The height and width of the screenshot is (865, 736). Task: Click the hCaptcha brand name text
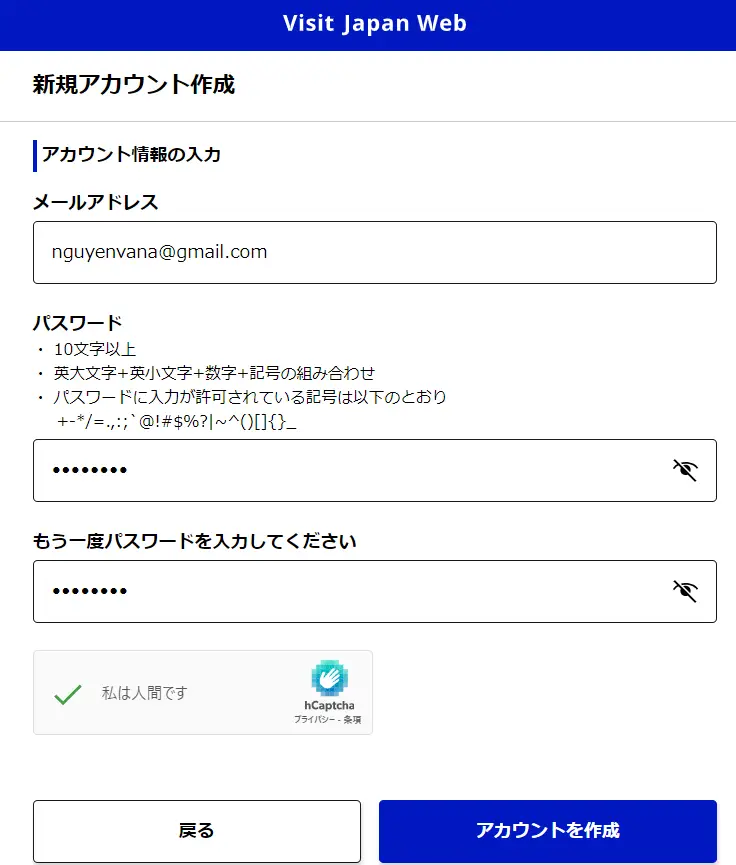(329, 705)
